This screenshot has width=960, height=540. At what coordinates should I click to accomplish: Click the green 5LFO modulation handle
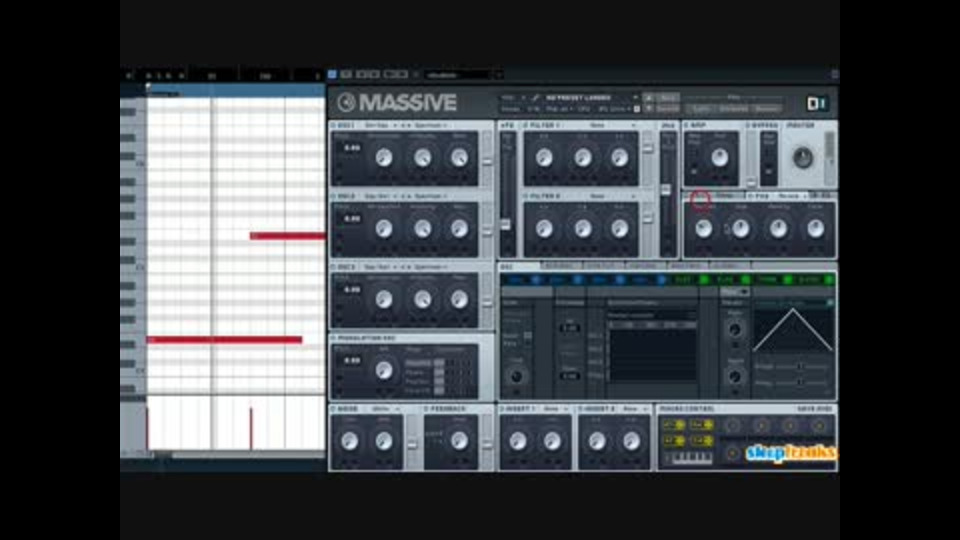pos(703,280)
